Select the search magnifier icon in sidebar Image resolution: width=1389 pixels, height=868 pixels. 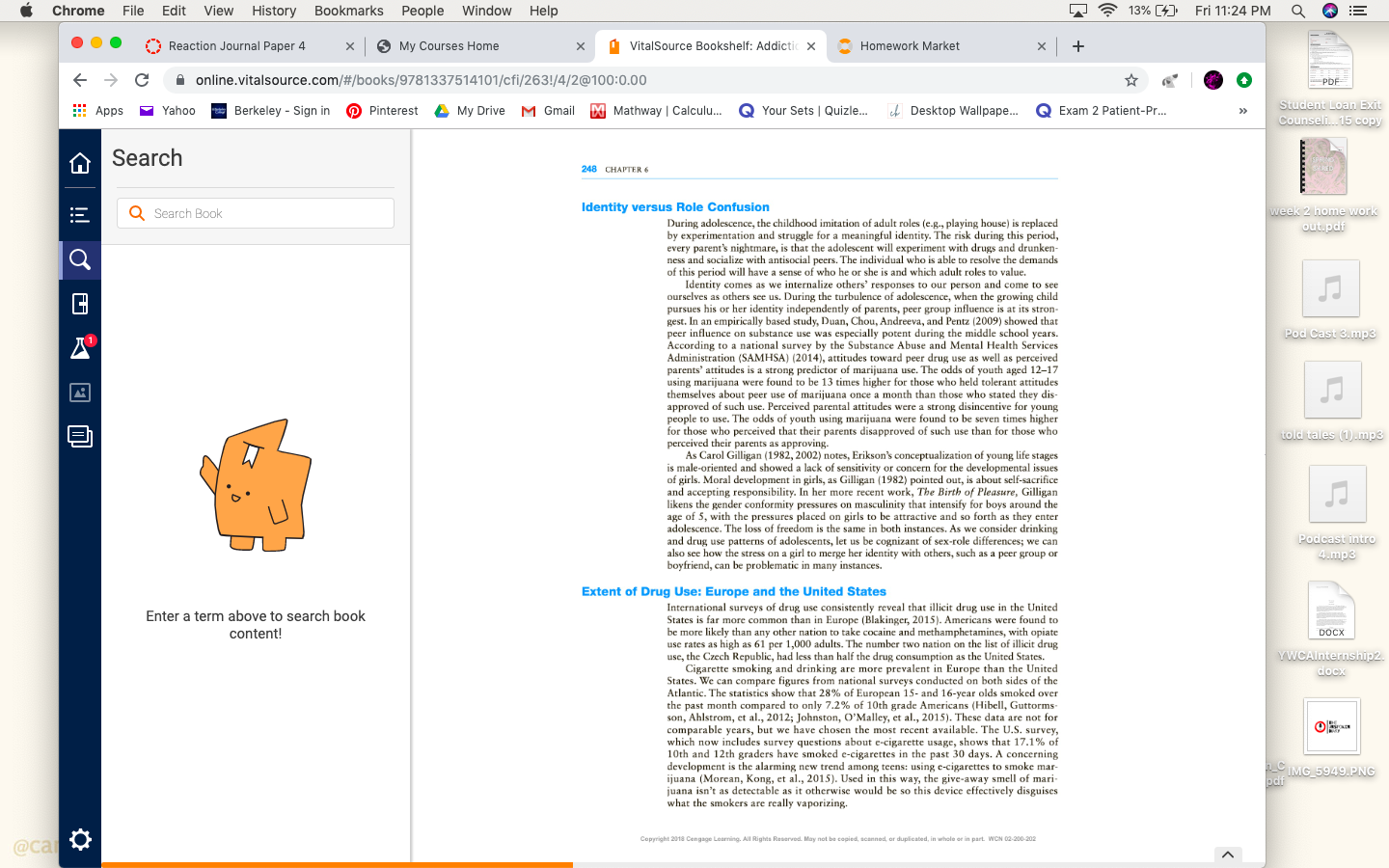[x=80, y=259]
